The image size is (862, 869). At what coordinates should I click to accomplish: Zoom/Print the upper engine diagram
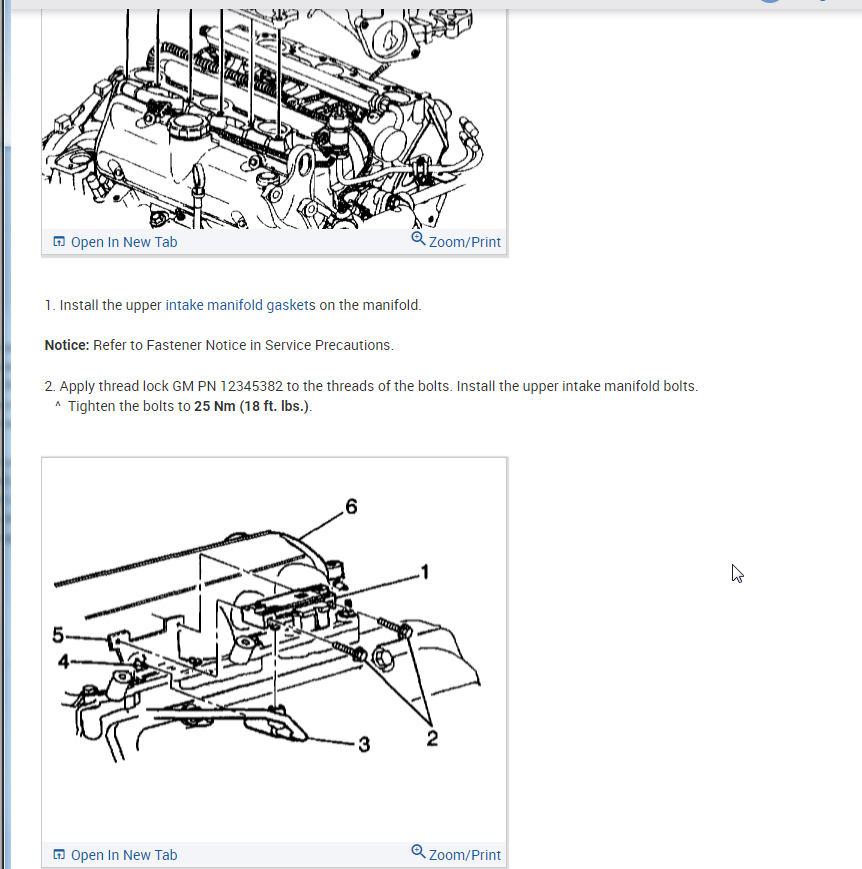pyautogui.click(x=465, y=242)
